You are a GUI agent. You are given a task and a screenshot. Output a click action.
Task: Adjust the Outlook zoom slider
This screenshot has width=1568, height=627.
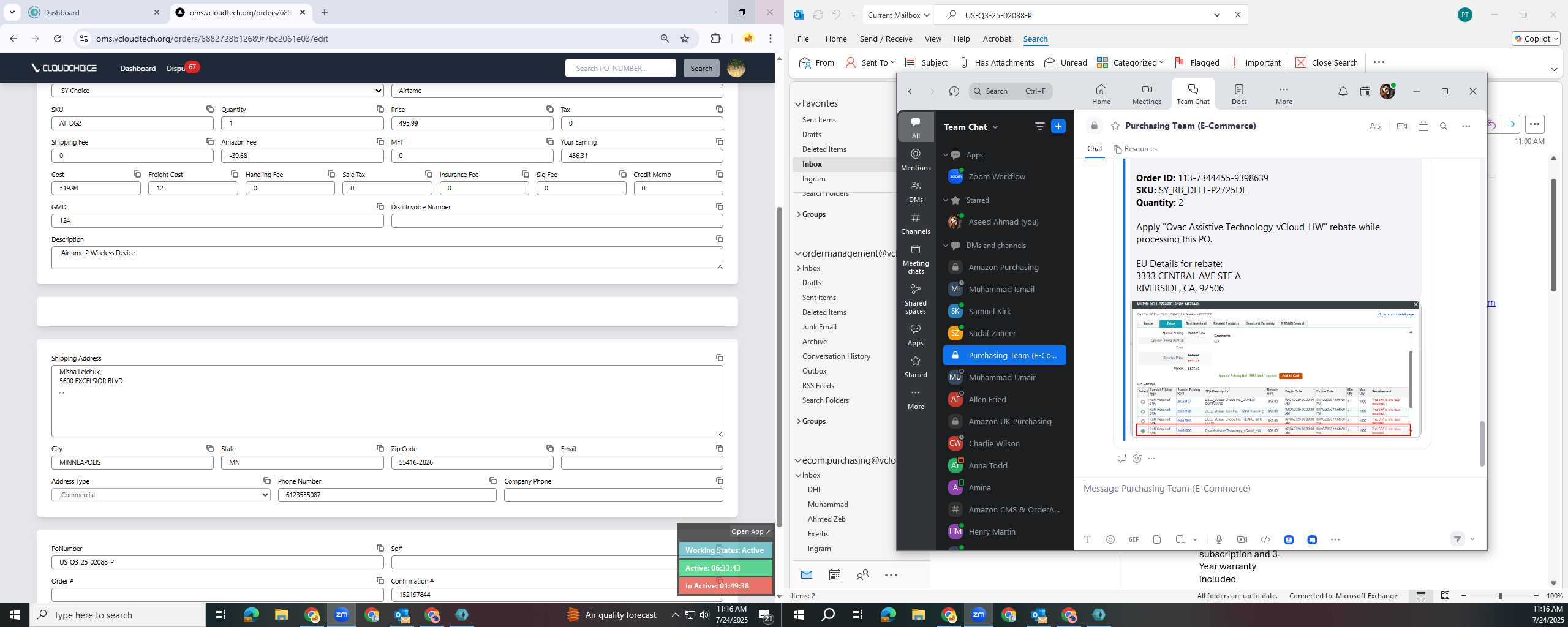(x=1499, y=596)
